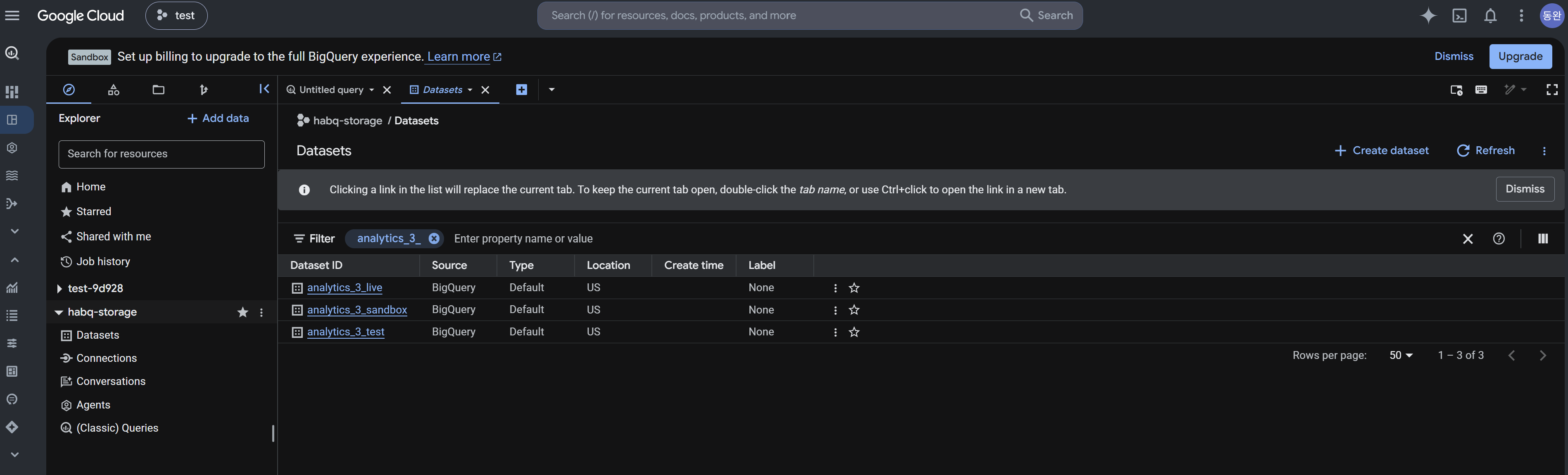Toggle full screen mode icon

pos(1552,90)
